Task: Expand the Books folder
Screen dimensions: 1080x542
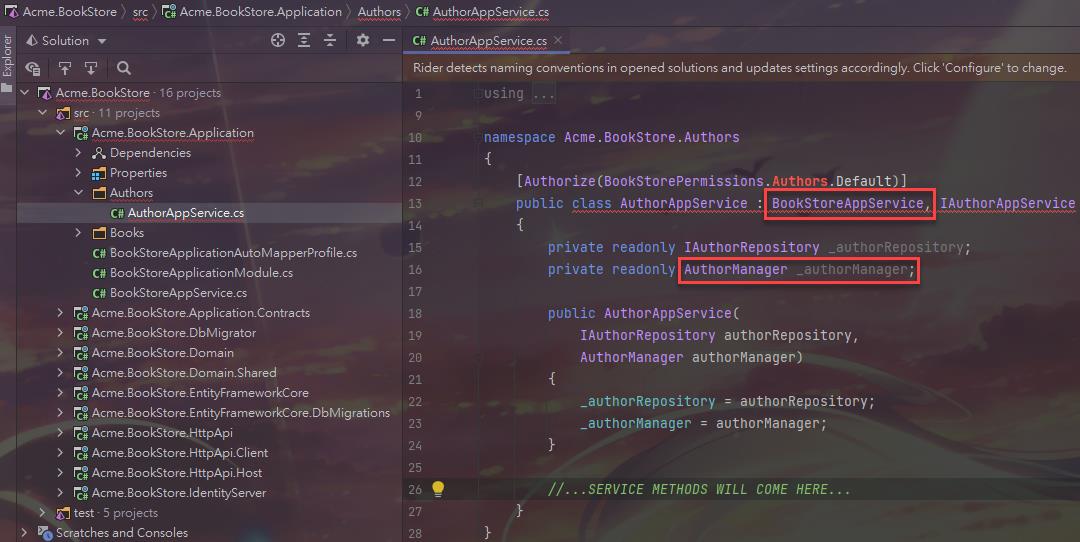Action: (79, 233)
